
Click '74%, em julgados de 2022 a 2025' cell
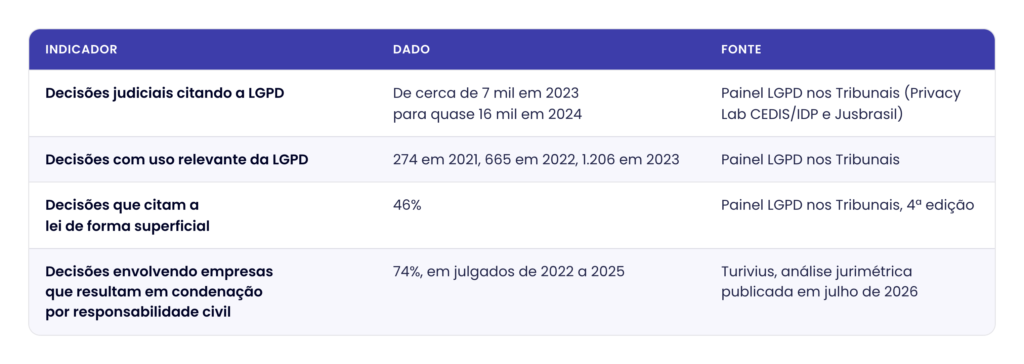click(509, 271)
